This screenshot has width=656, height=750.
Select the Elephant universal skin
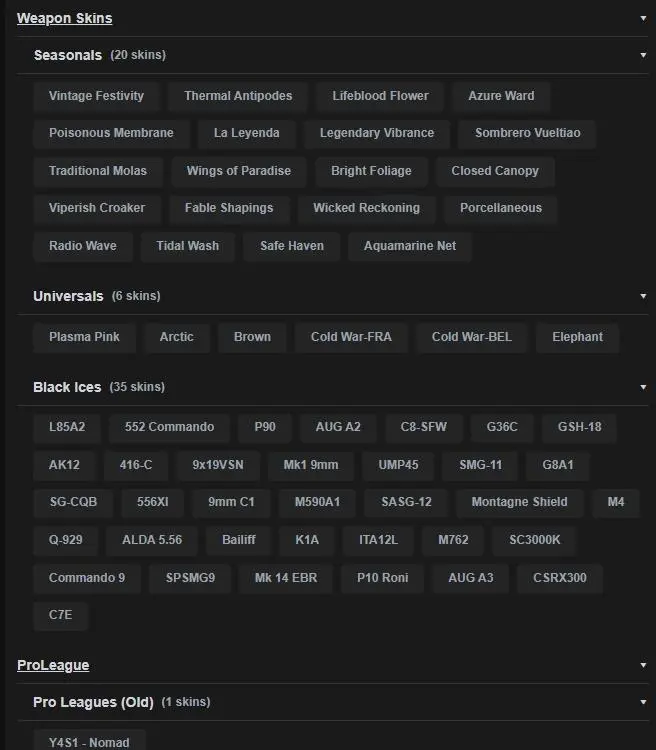pyautogui.click(x=577, y=337)
